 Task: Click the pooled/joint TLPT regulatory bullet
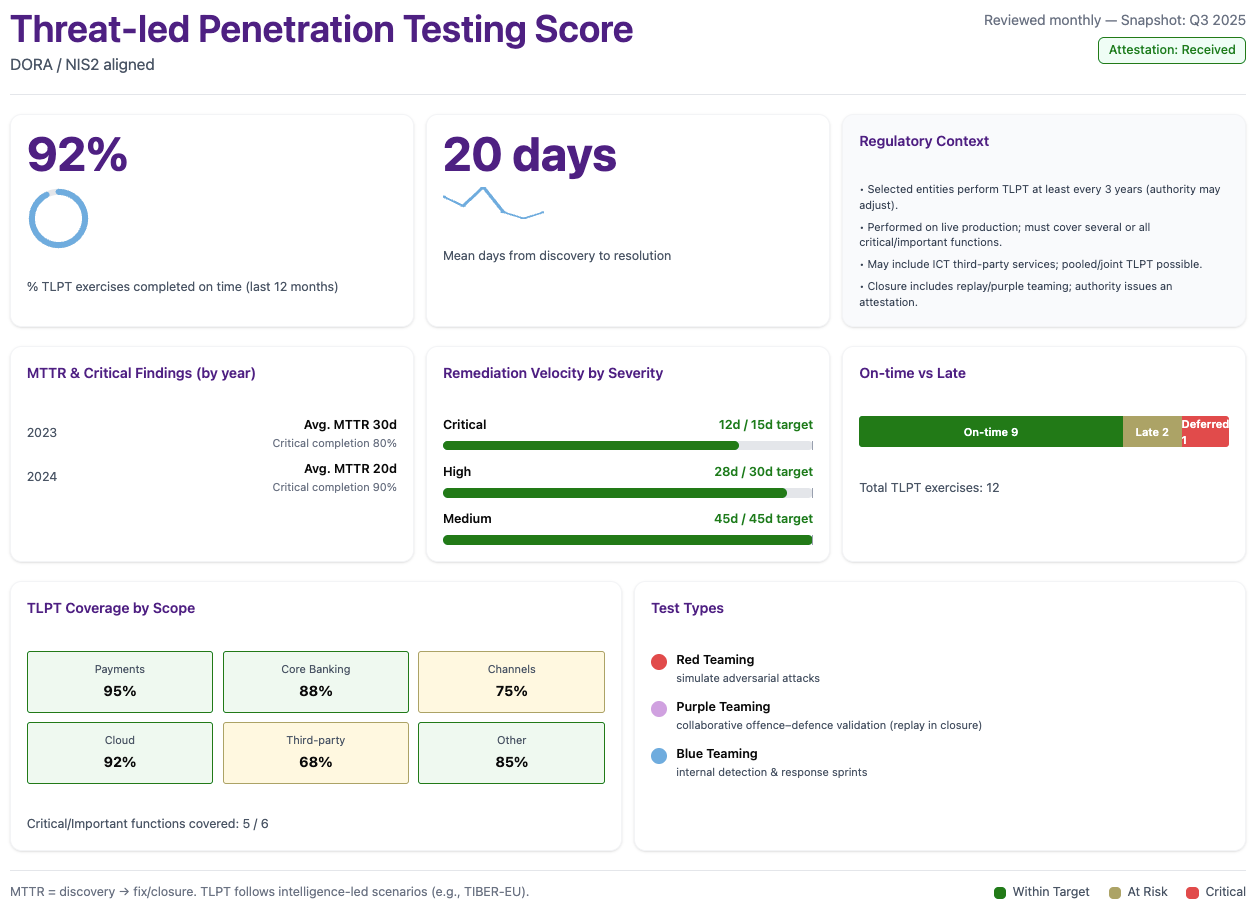pos(1031,264)
